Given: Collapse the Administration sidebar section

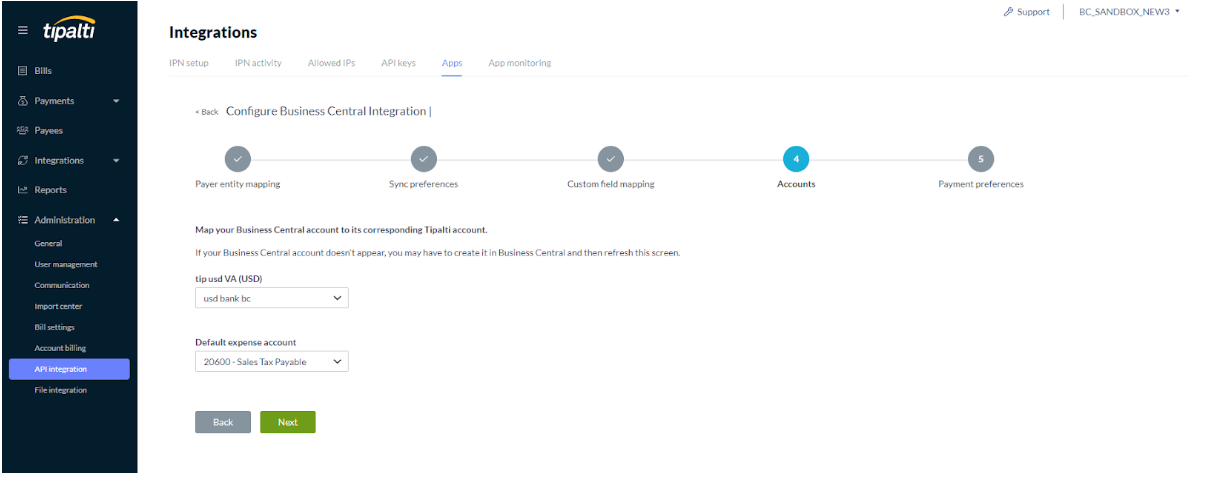Looking at the screenshot, I should [116, 220].
